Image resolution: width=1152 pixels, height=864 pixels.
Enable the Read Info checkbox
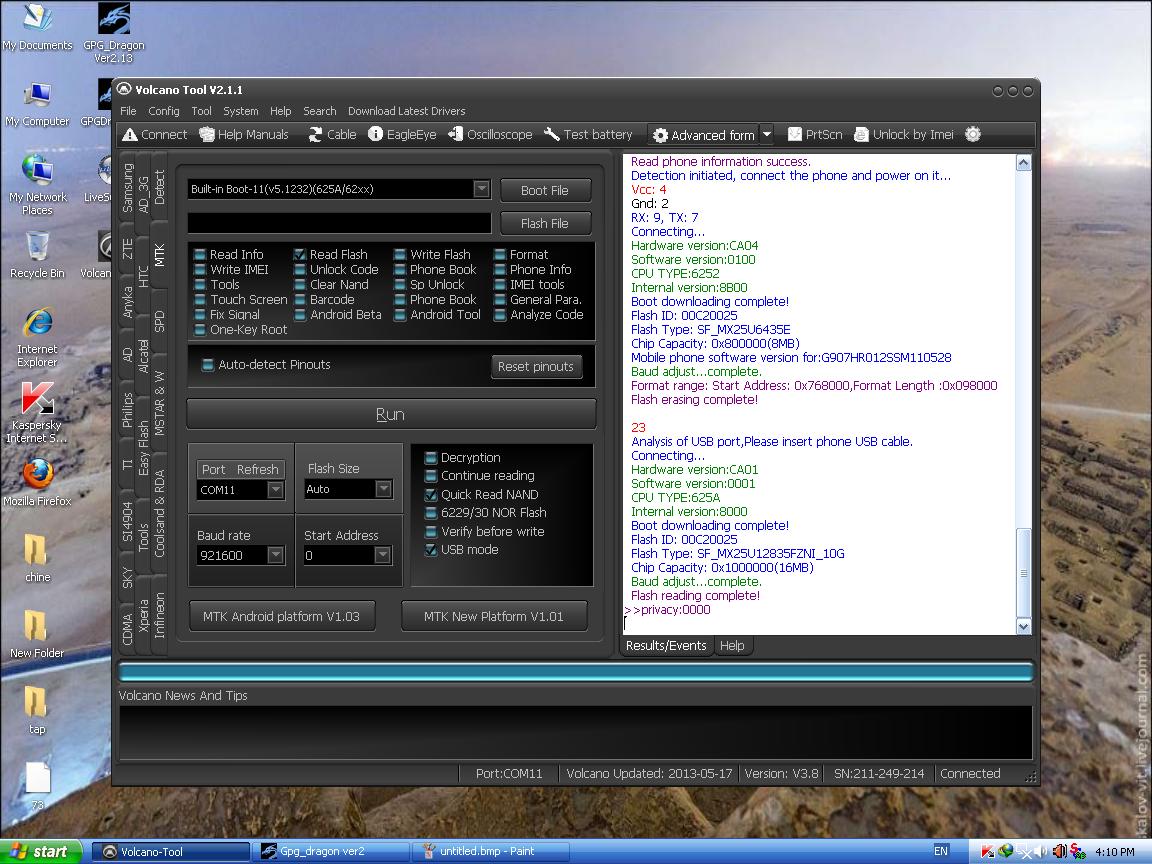point(200,254)
